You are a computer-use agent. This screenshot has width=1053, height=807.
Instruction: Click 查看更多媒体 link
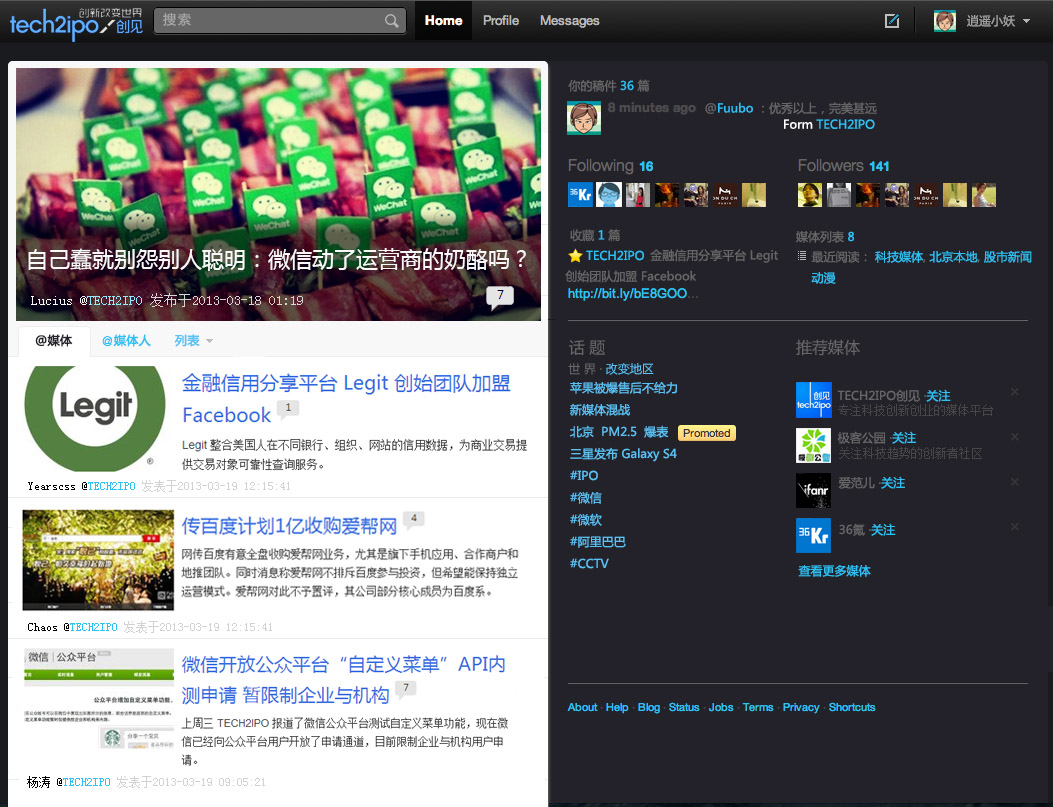click(834, 571)
